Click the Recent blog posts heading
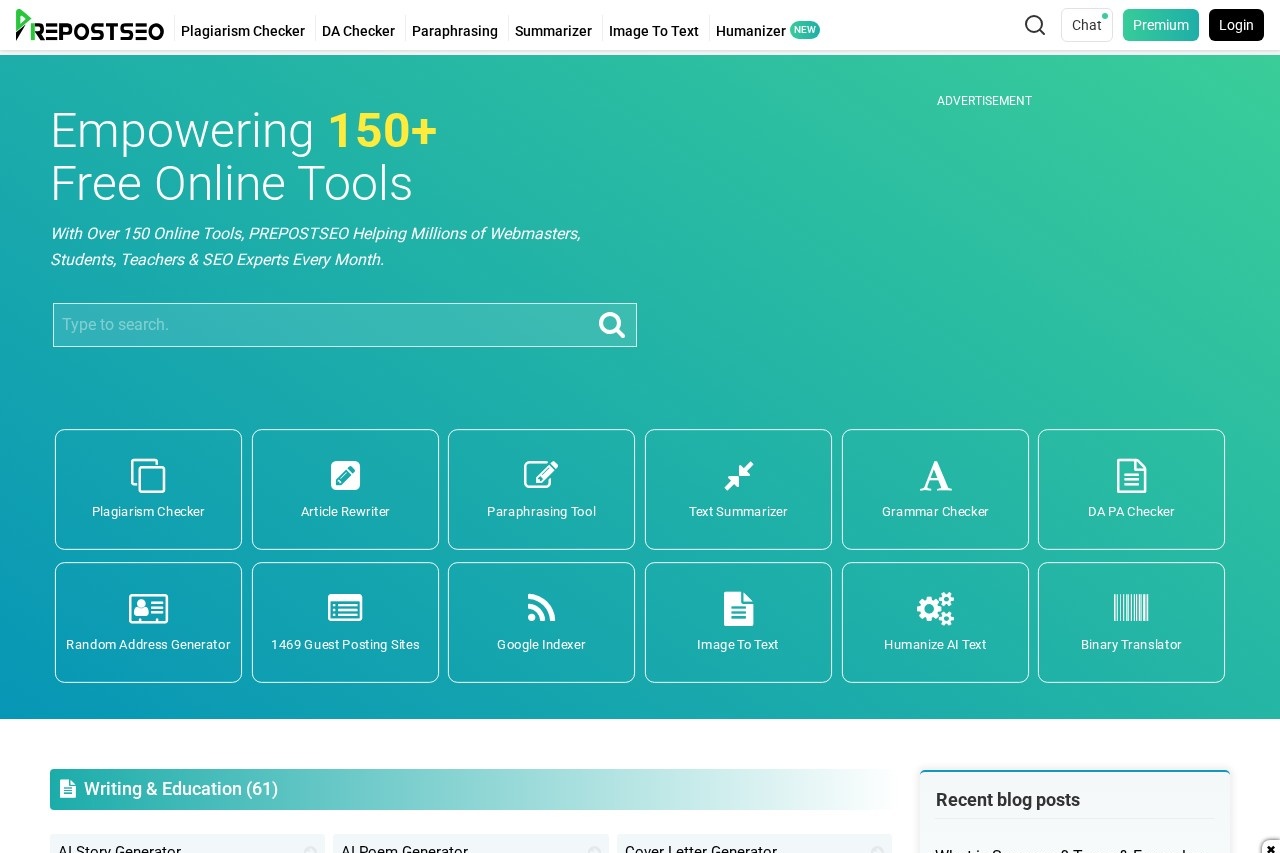Screen dimensions: 1280x853 (1008, 800)
